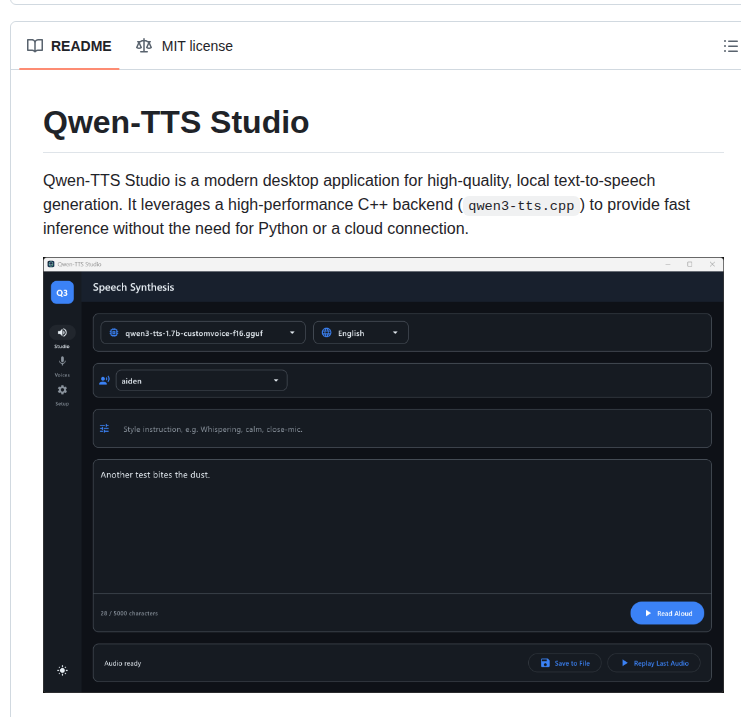Click the "Audio ready" status text
Viewport: 741px width, 717px height.
[122, 663]
